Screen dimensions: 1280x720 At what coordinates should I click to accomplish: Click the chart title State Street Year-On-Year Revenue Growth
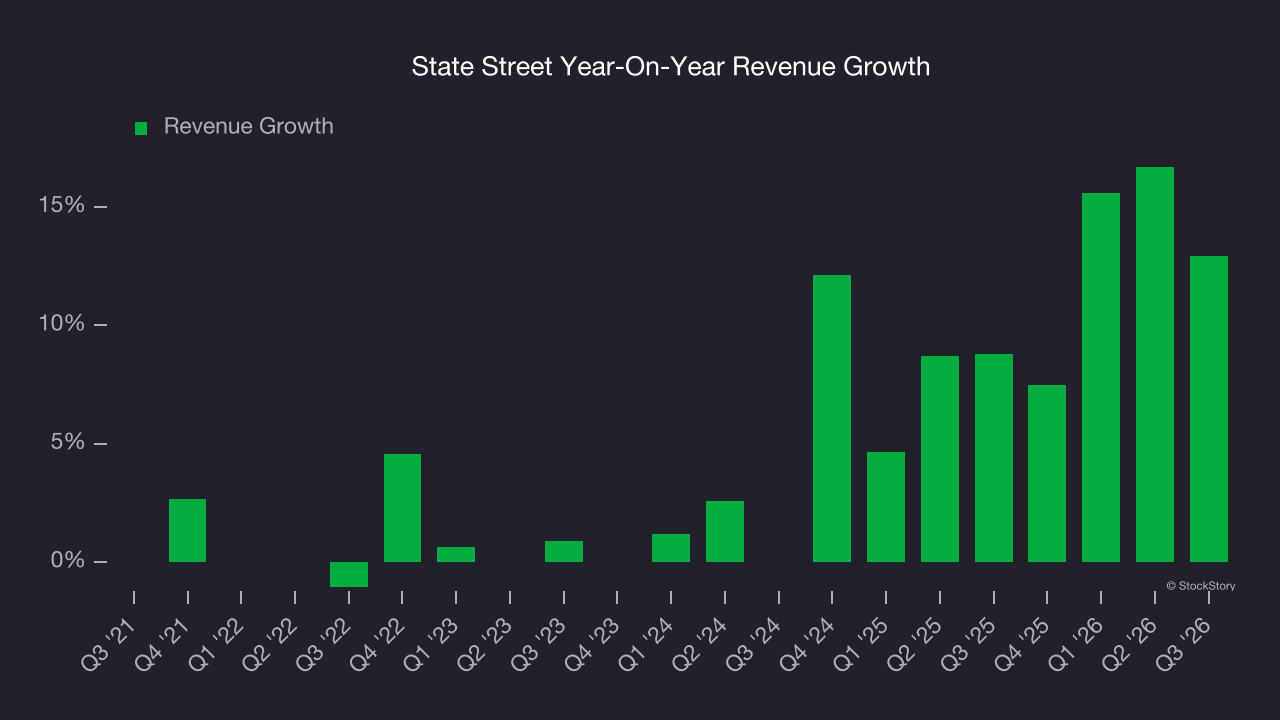point(671,67)
